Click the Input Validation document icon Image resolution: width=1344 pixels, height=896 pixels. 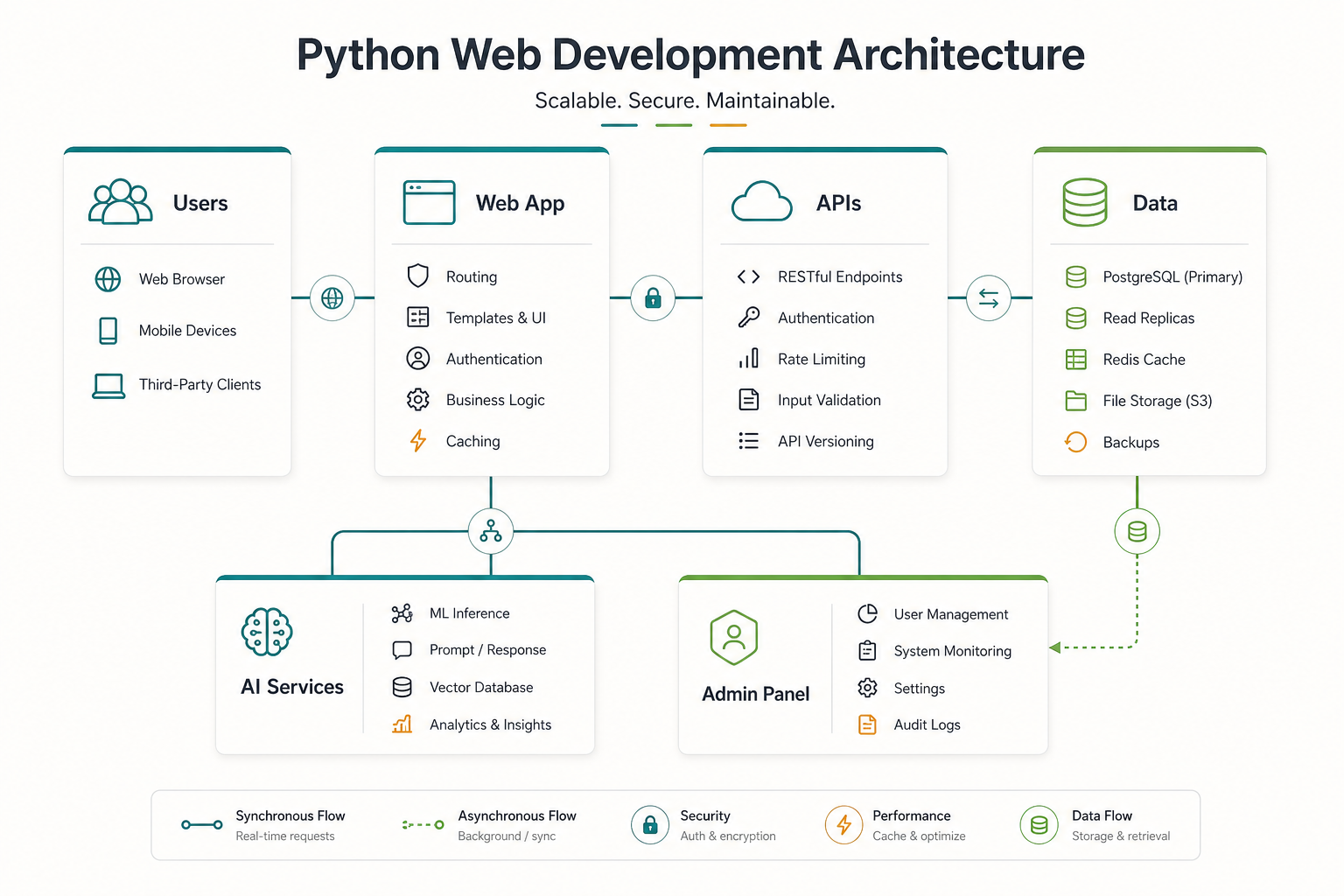(749, 400)
